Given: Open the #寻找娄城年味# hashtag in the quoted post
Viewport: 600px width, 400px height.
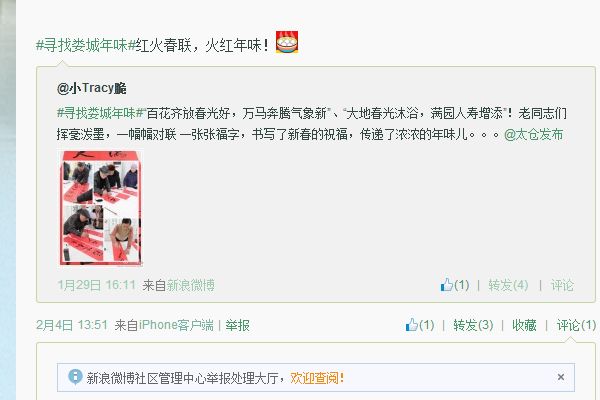Looking at the screenshot, I should pyautogui.click(x=101, y=113).
